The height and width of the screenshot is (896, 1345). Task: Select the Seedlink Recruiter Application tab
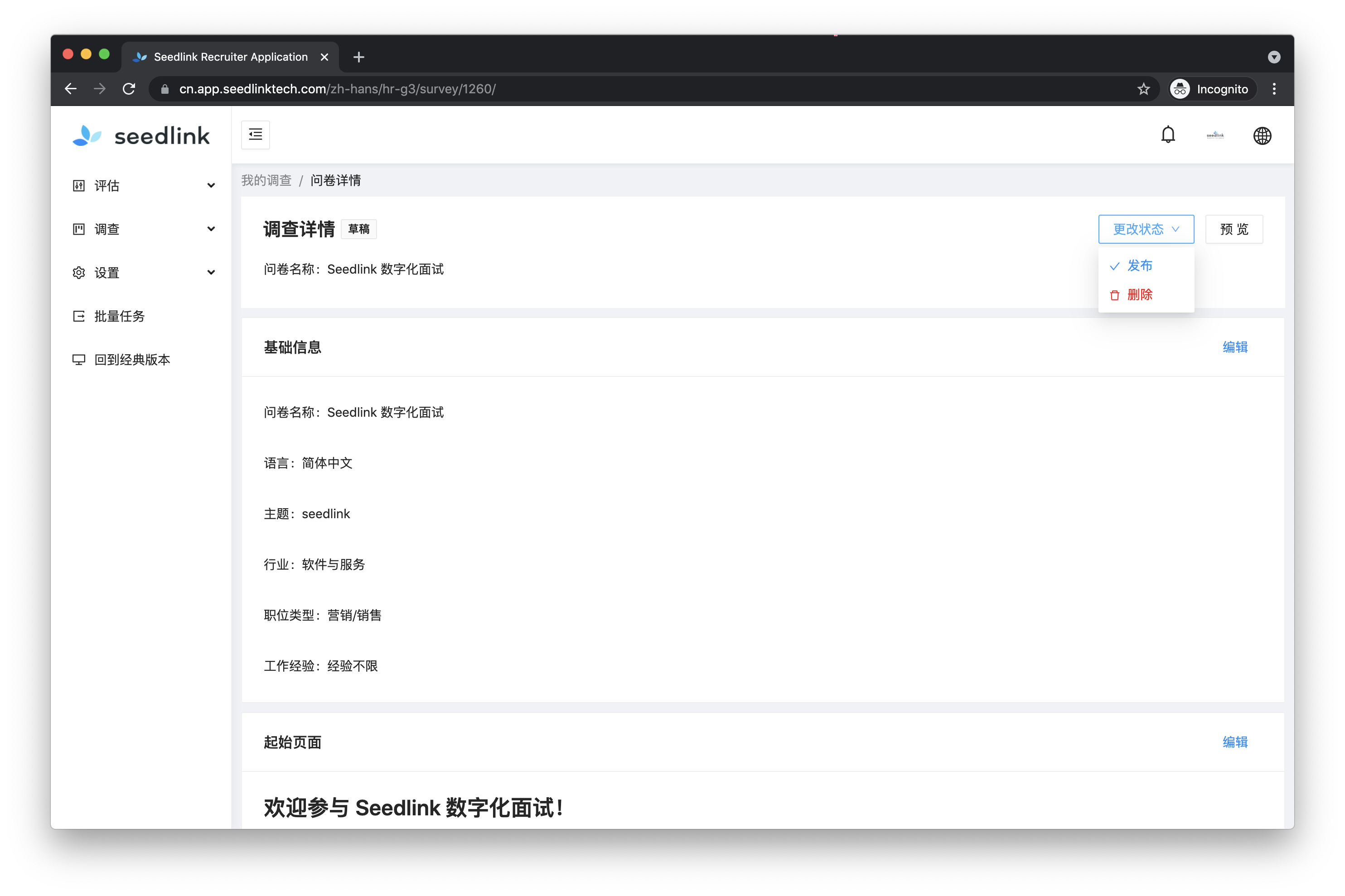(230, 57)
